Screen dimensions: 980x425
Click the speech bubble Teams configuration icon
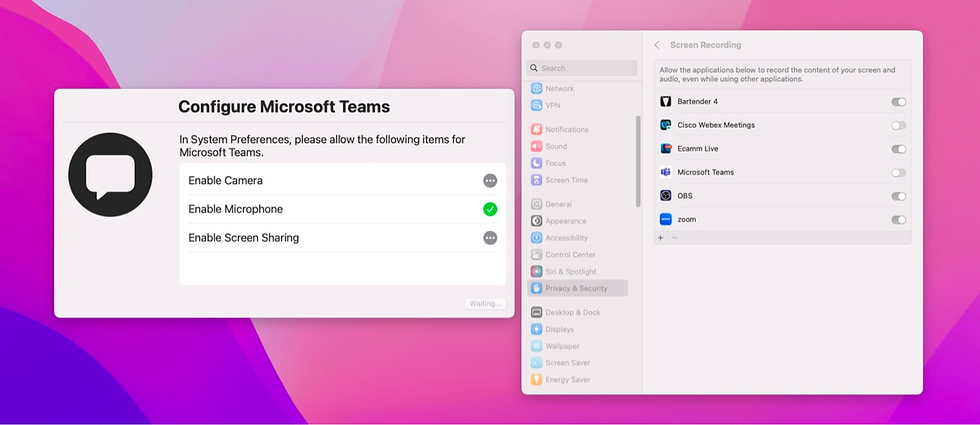coord(110,174)
